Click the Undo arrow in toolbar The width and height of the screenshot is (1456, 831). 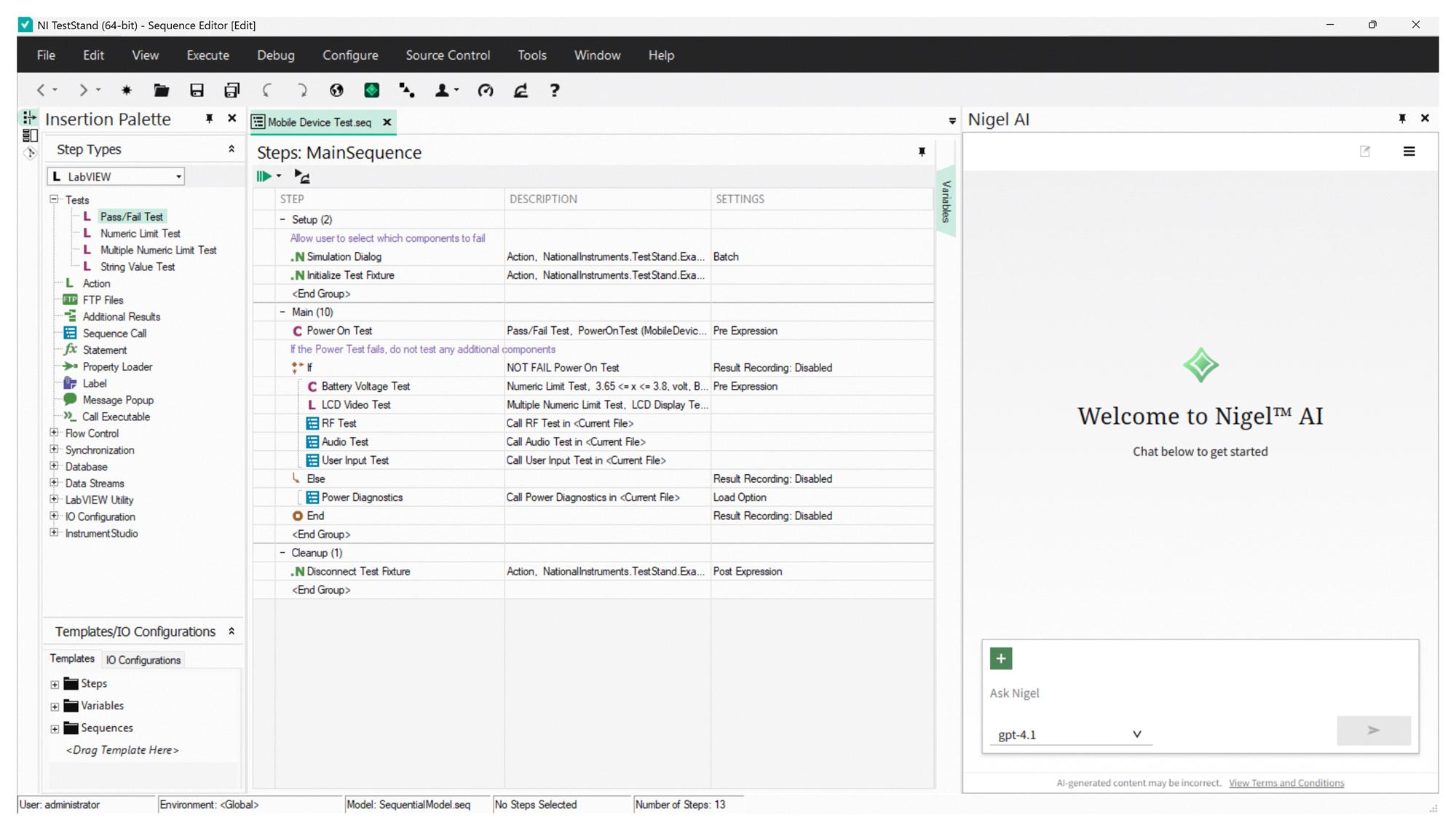tap(266, 90)
